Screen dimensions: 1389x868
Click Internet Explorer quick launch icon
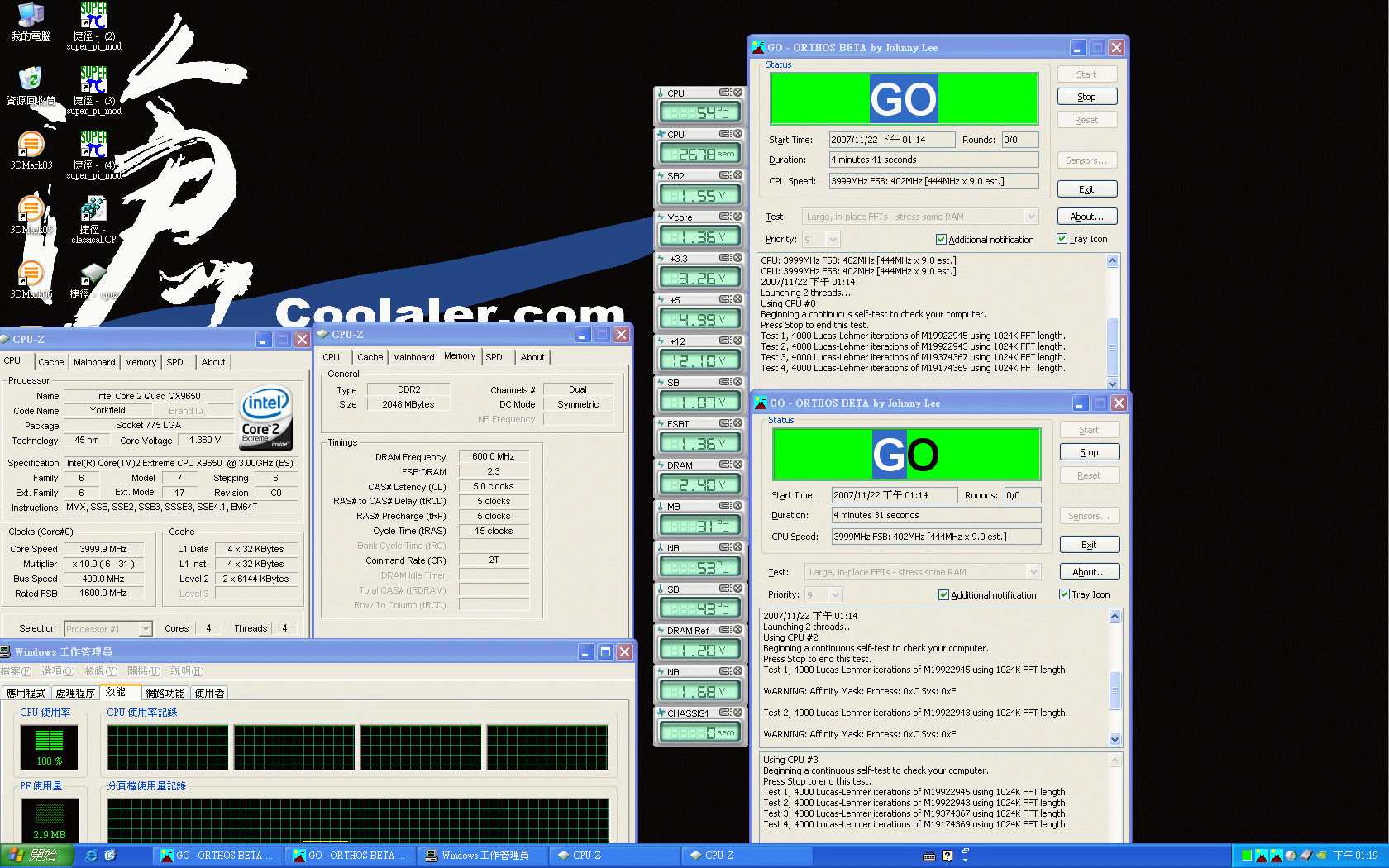92,856
